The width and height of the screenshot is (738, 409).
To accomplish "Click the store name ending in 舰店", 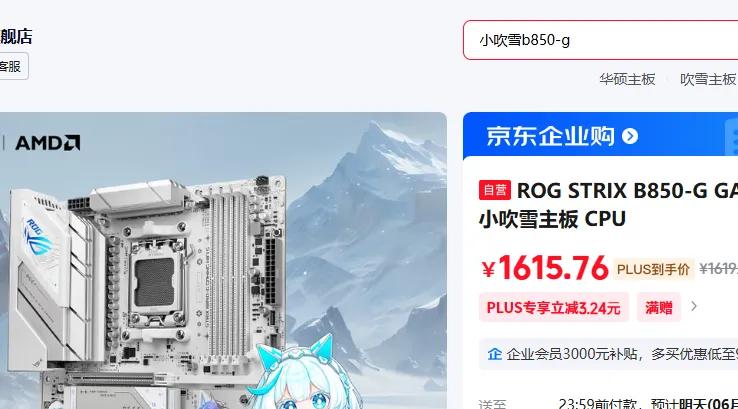I will [16, 36].
